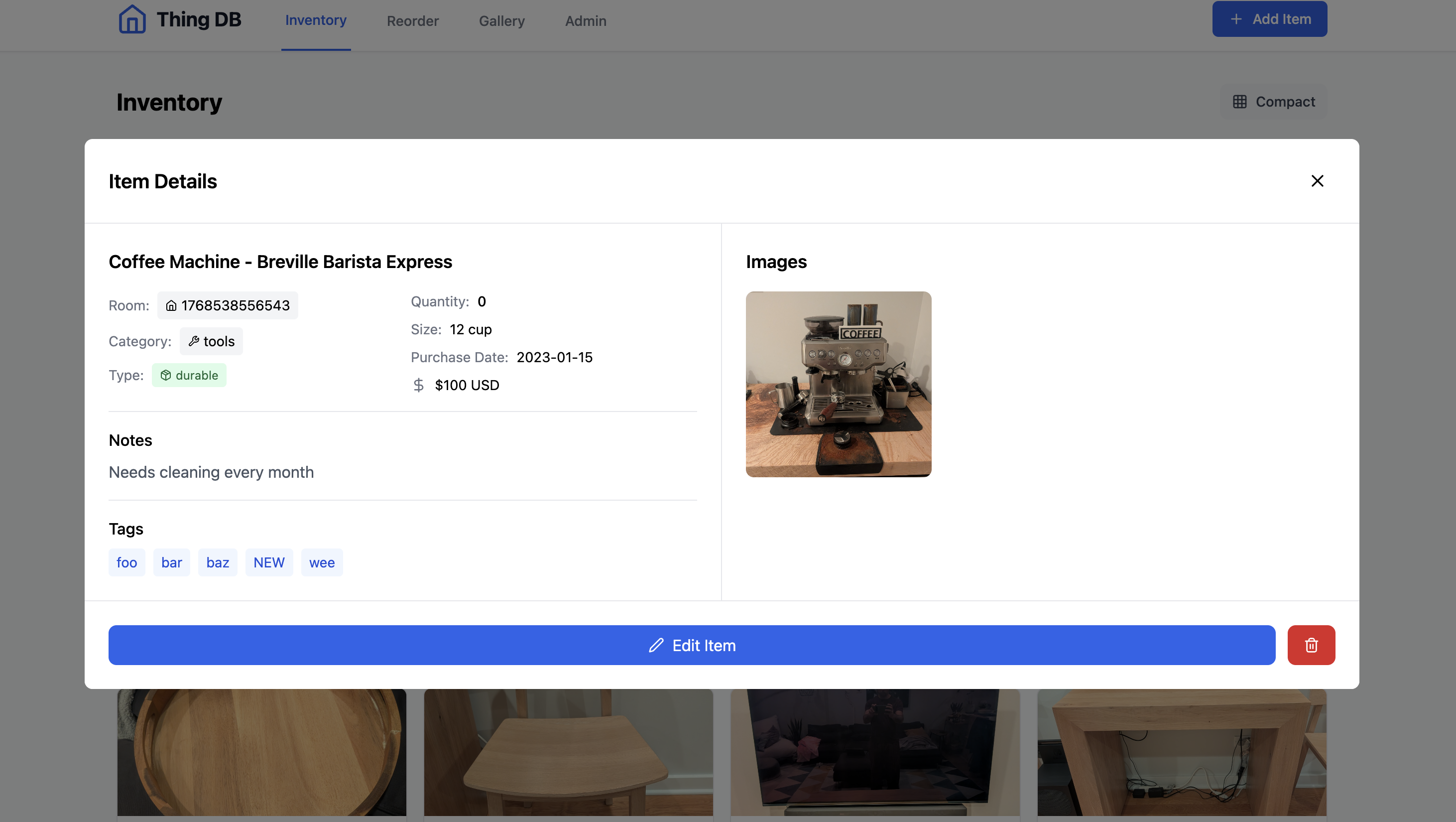Click the Tags heading

coord(126,529)
